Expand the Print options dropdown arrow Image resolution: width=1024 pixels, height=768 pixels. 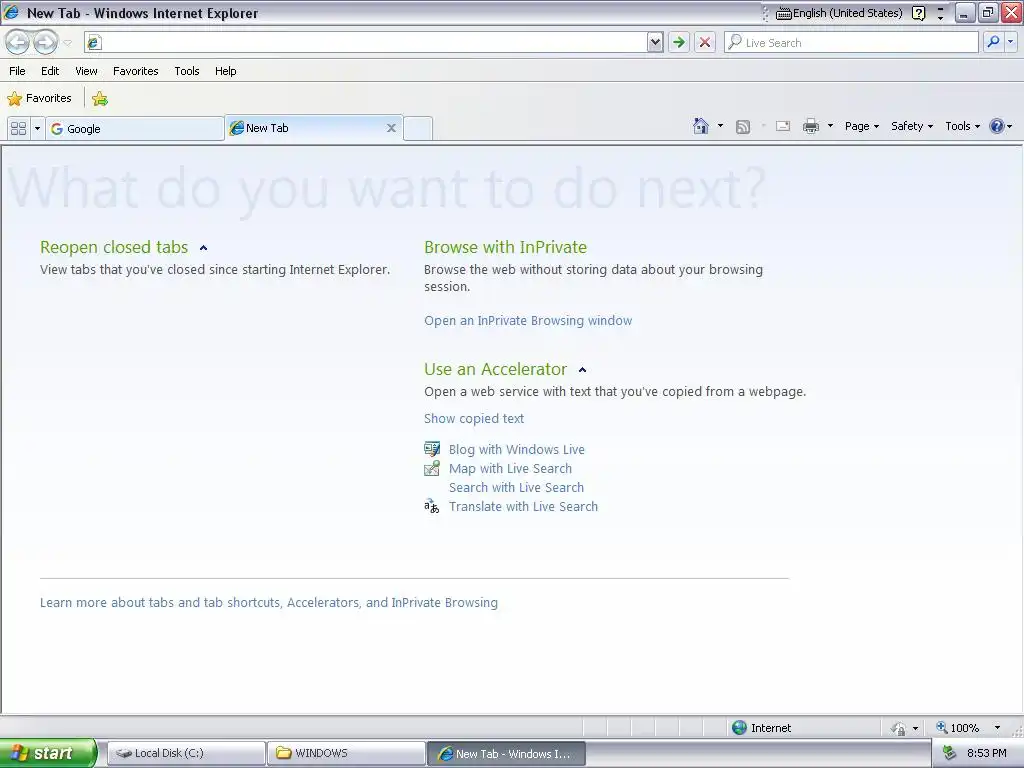pyautogui.click(x=830, y=126)
